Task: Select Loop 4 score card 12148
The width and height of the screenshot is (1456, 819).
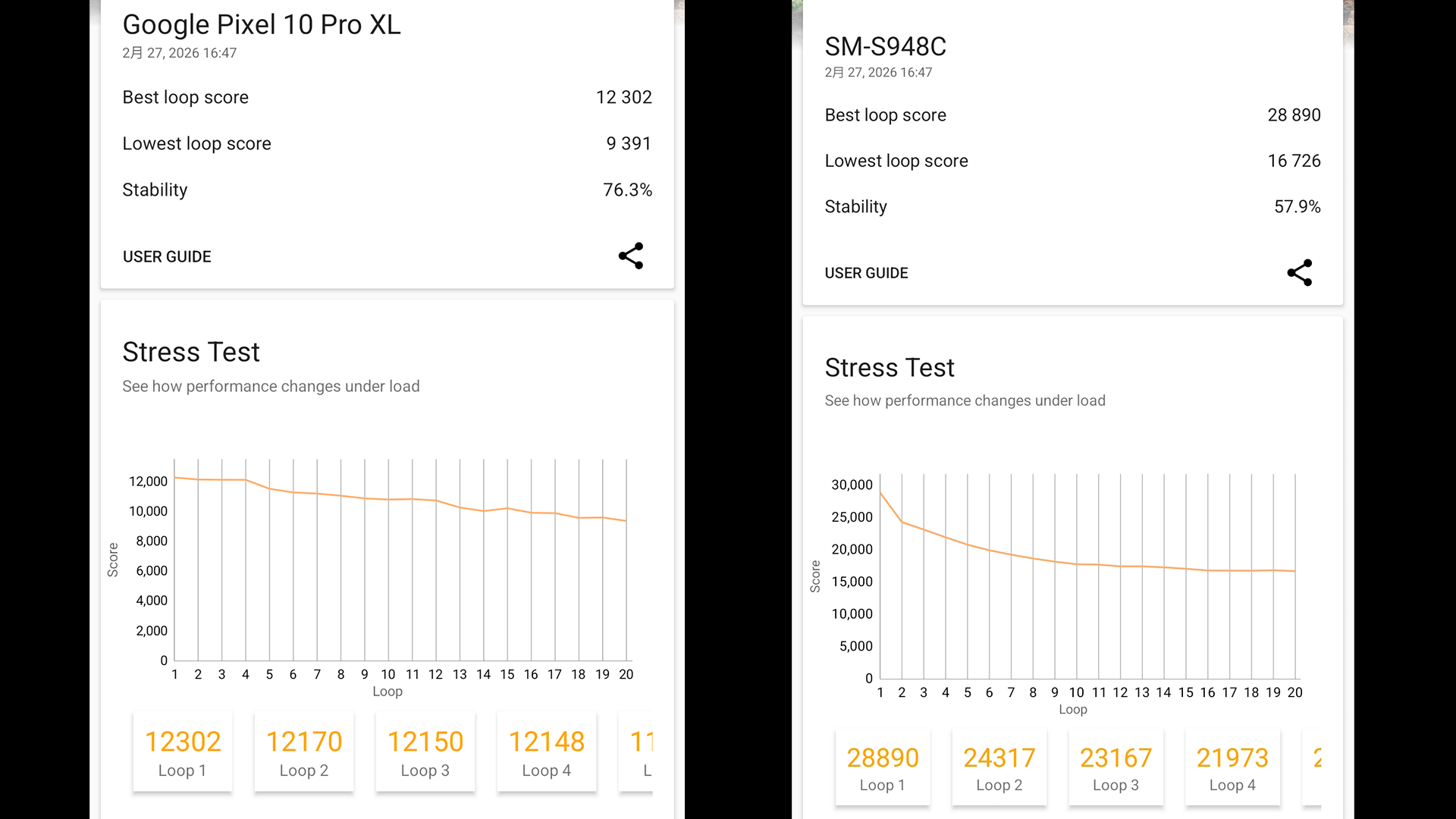Action: click(546, 752)
